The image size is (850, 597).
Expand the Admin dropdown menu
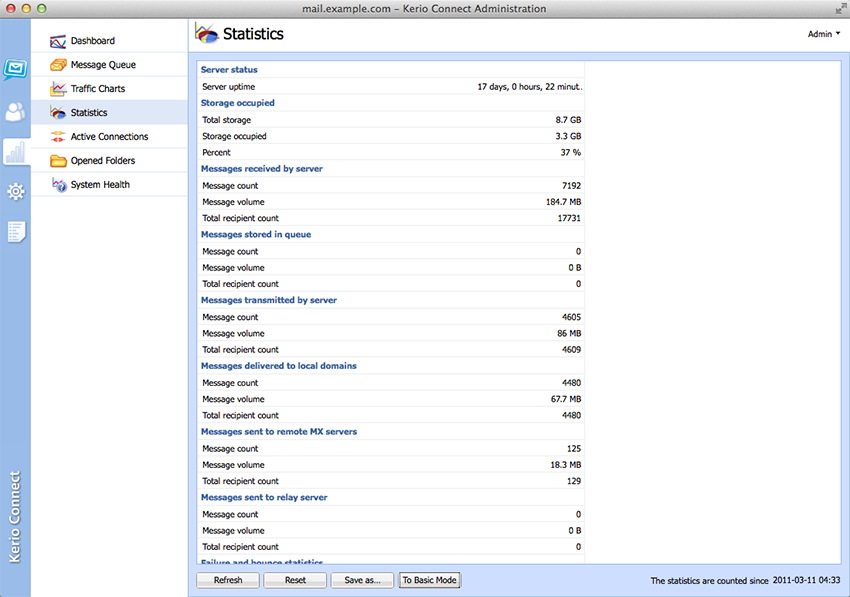coord(824,34)
